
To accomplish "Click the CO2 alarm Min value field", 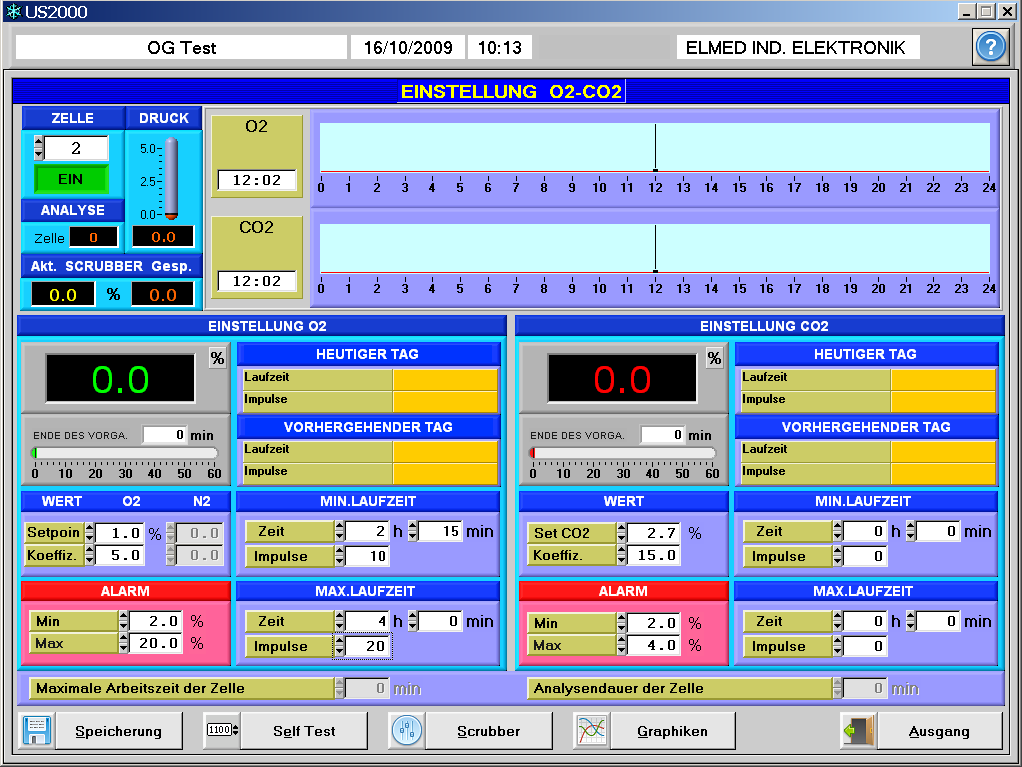I will pyautogui.click(x=655, y=623).
